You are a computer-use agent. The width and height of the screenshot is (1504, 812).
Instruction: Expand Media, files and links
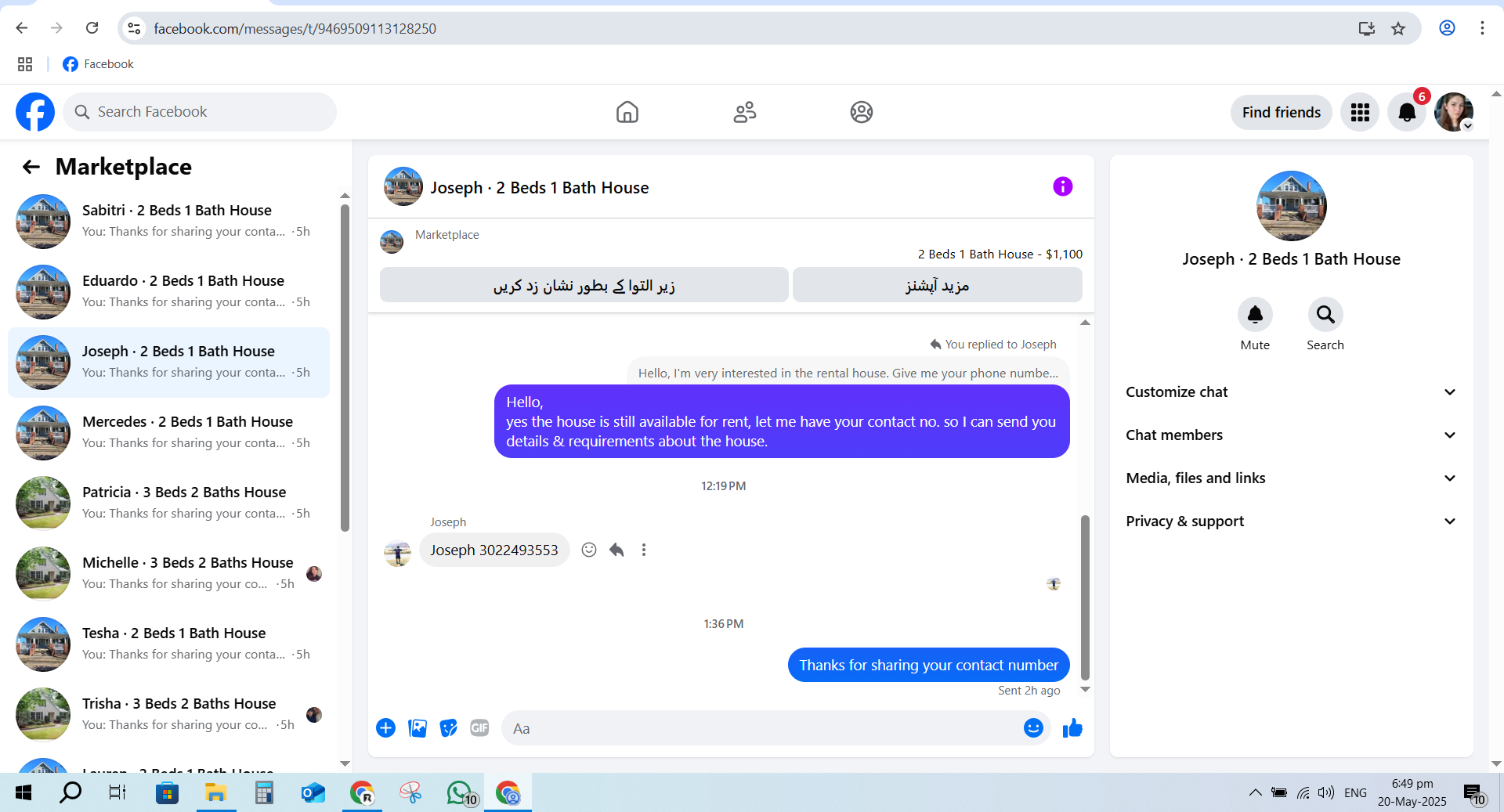(1291, 478)
